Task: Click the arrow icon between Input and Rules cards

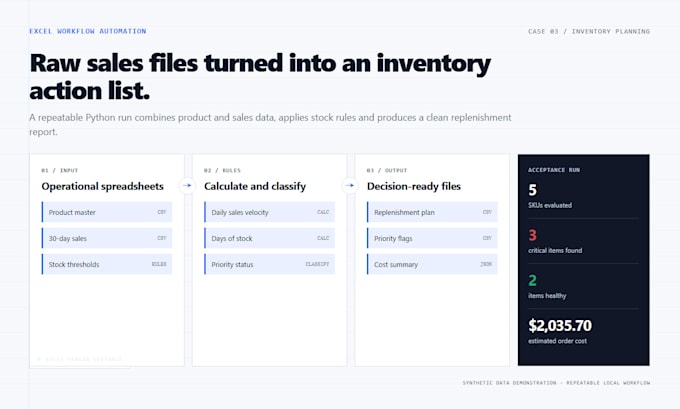Action: tap(187, 186)
